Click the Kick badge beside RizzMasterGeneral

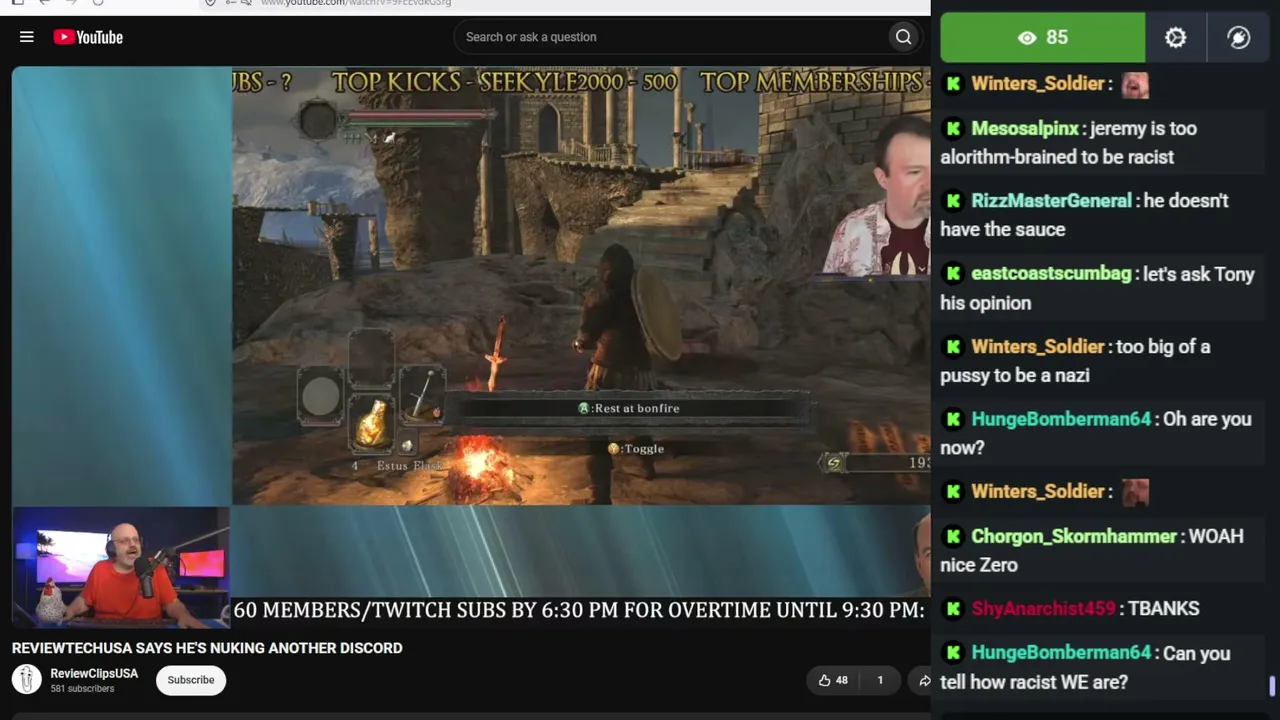click(953, 200)
